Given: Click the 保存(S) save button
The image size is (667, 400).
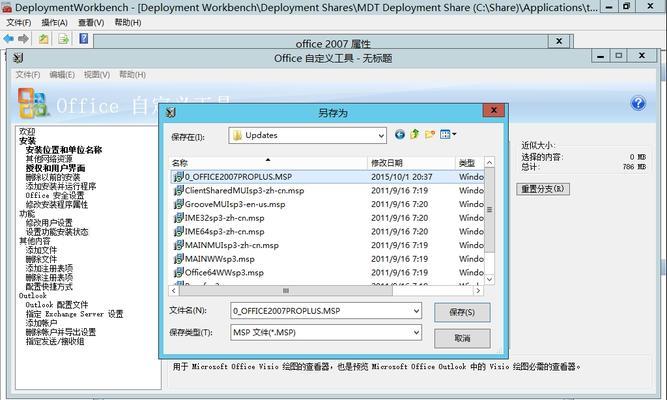Looking at the screenshot, I should 462,312.
